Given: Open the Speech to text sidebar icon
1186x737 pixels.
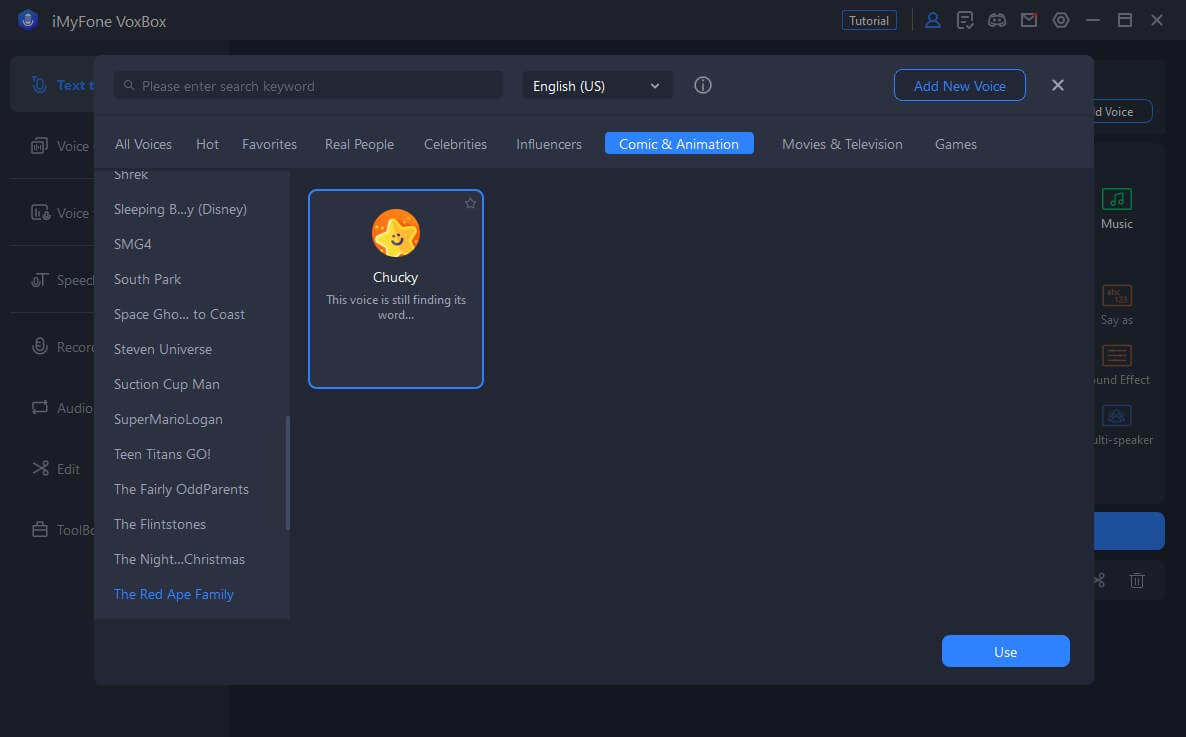Looking at the screenshot, I should pos(39,280).
